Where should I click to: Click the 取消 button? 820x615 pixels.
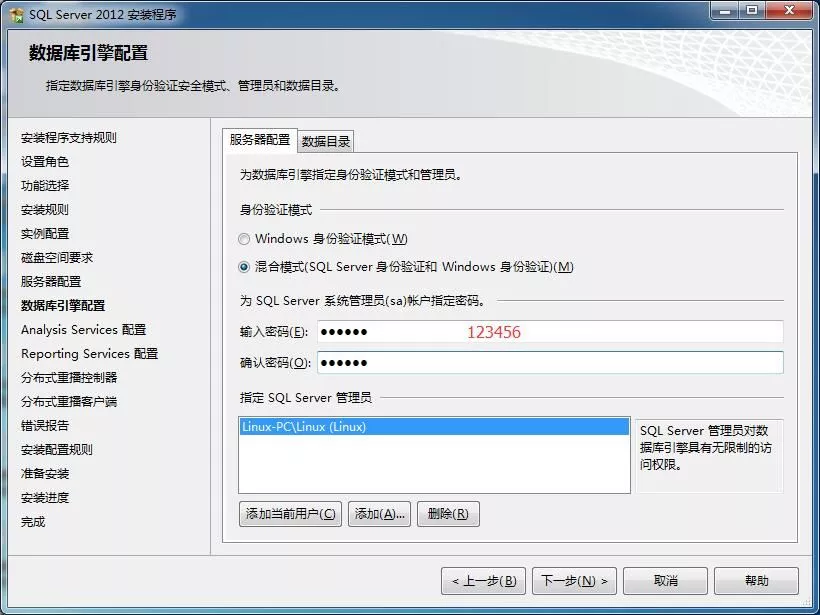coord(665,581)
